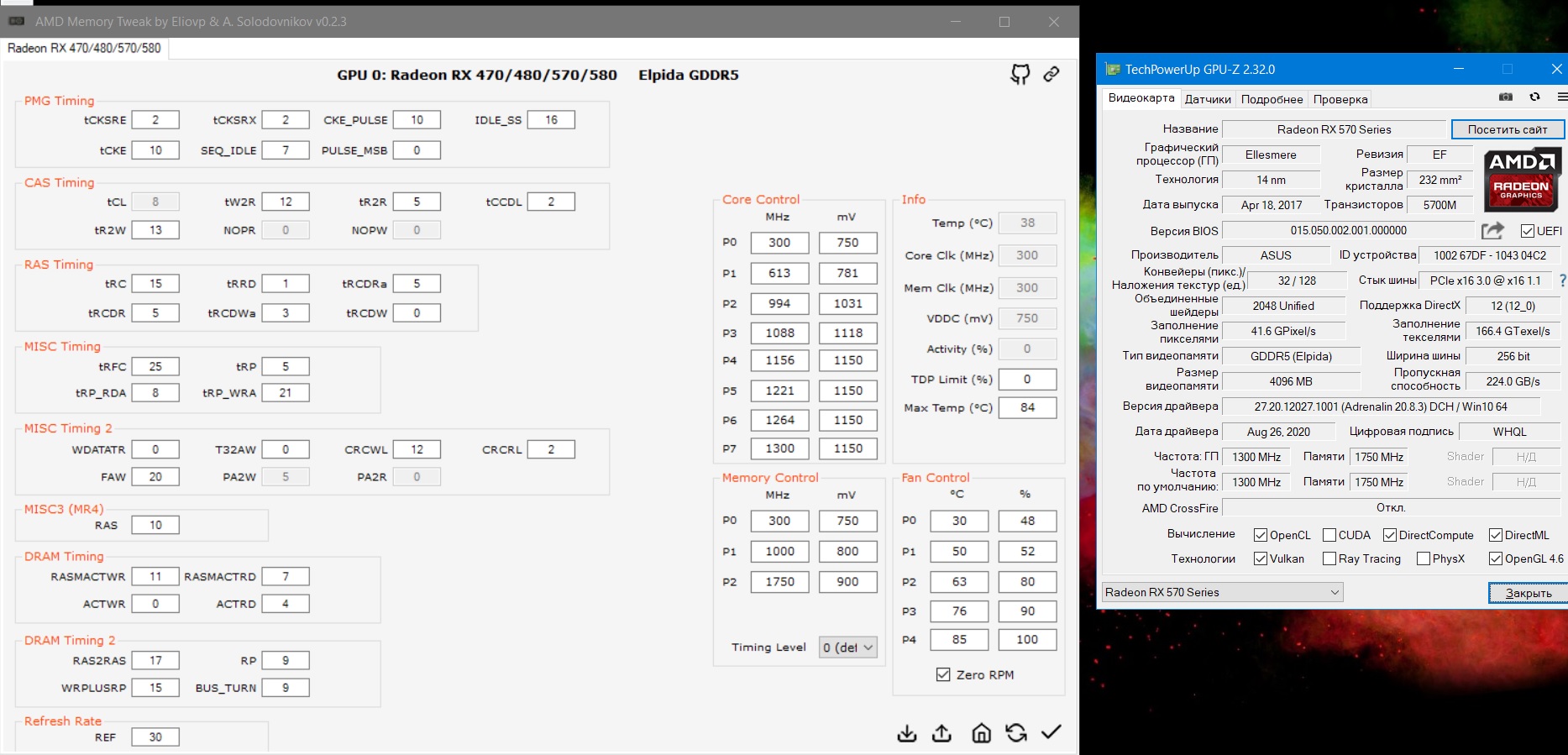Click the GPU-Z refresh icon
1568x755 pixels.
click(x=1534, y=97)
